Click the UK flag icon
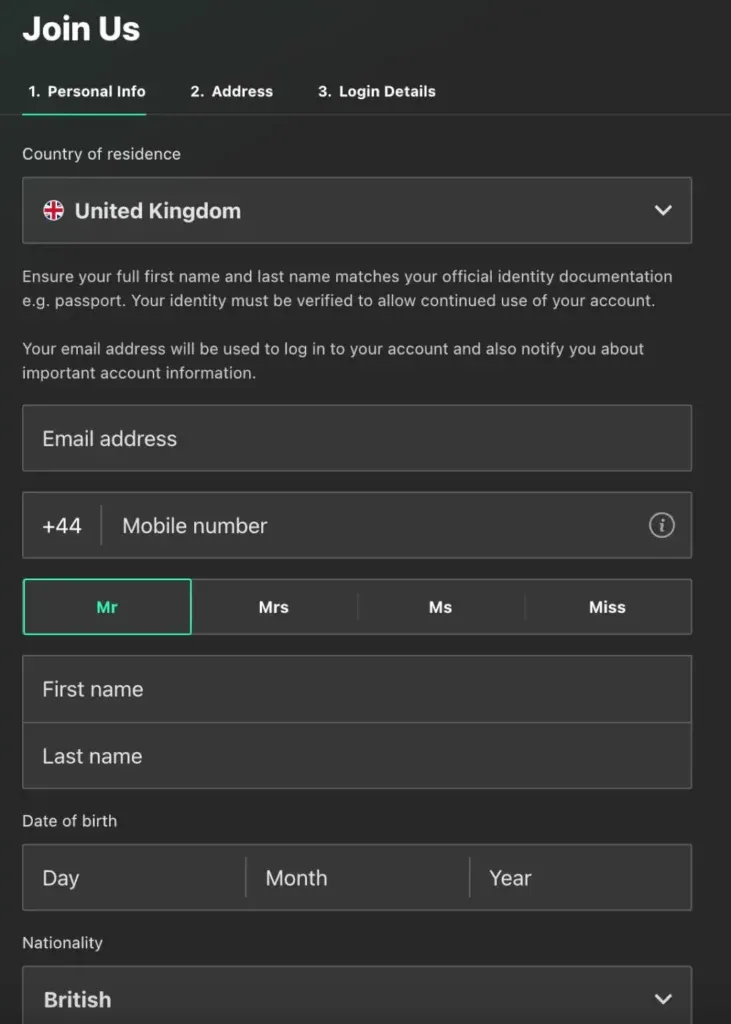731x1024 pixels. click(54, 211)
